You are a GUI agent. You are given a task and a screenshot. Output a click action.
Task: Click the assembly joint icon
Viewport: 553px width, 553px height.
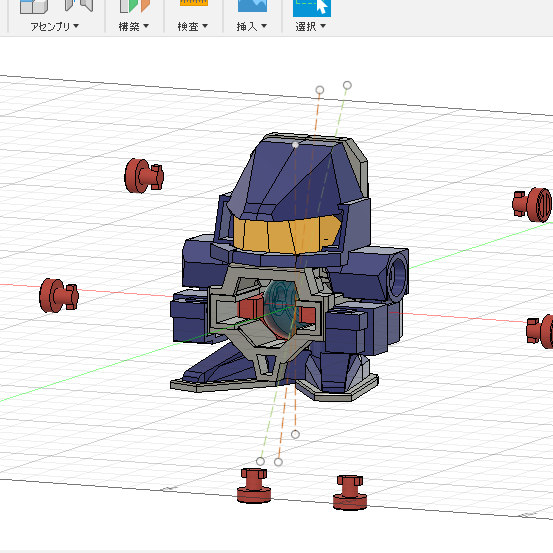79,6
